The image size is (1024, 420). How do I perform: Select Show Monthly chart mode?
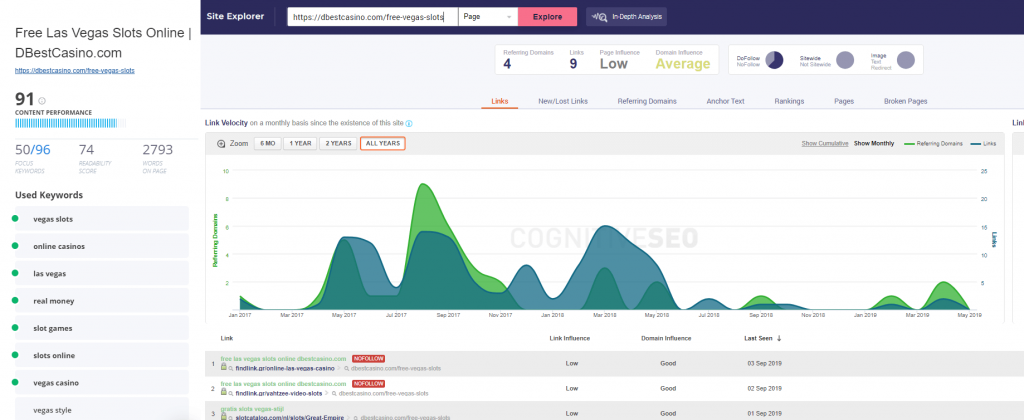874,143
